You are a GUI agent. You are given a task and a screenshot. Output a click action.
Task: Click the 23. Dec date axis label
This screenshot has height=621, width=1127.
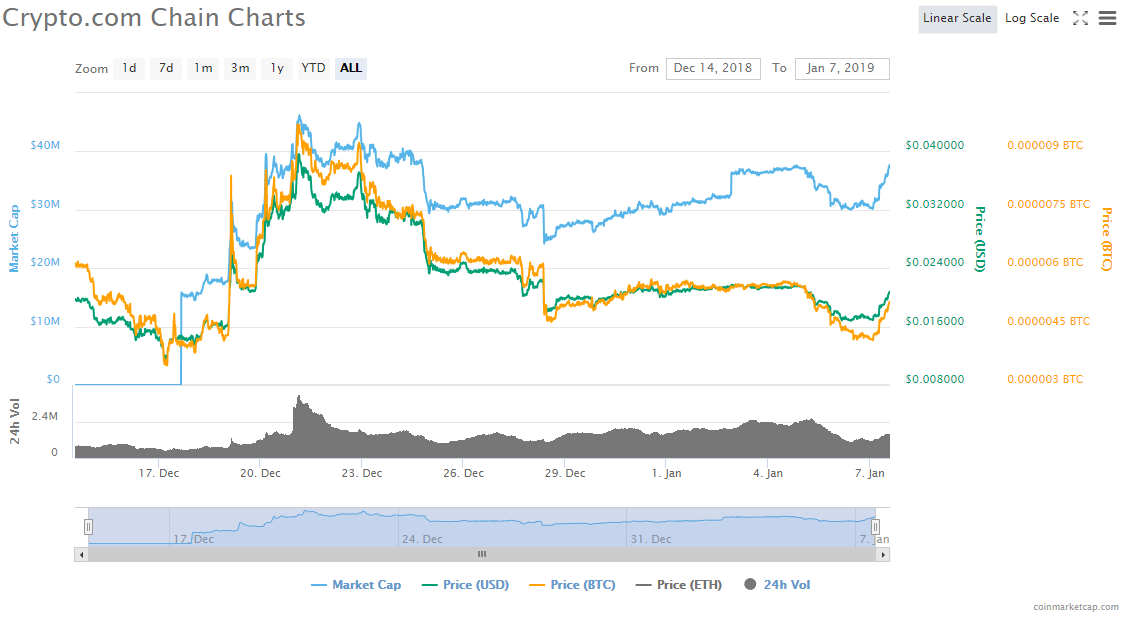click(x=362, y=474)
